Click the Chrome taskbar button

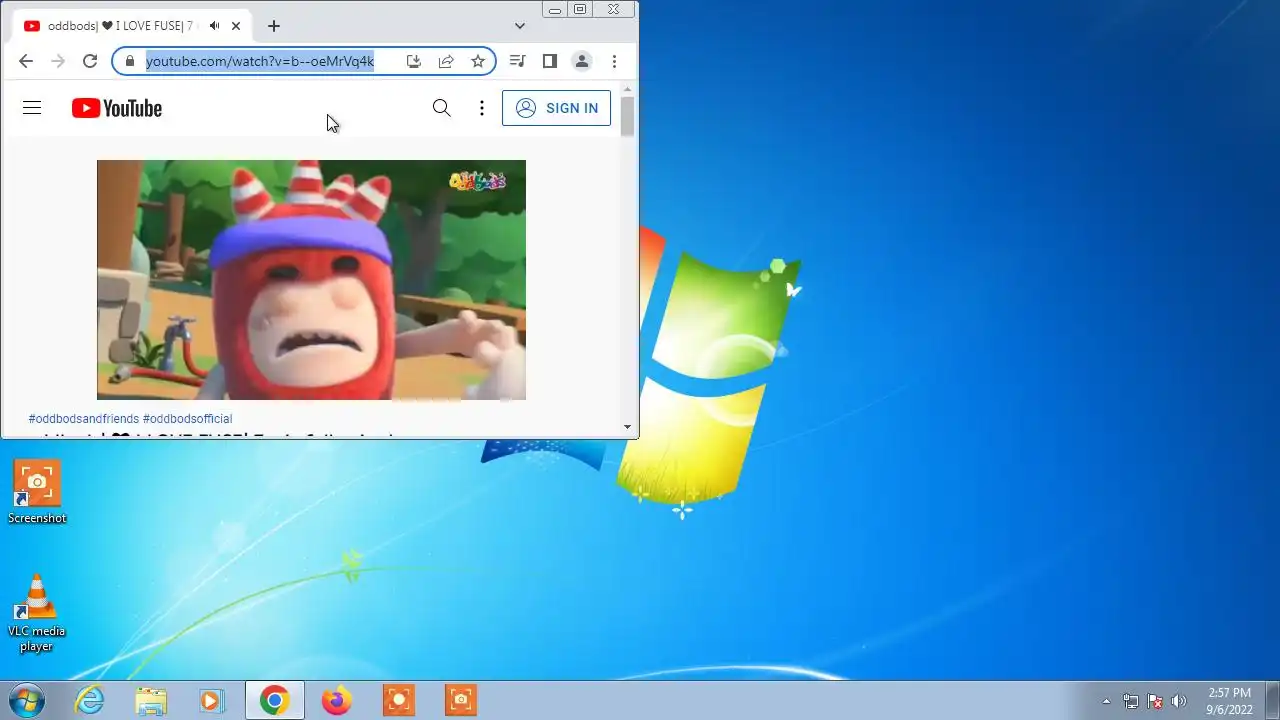(275, 700)
